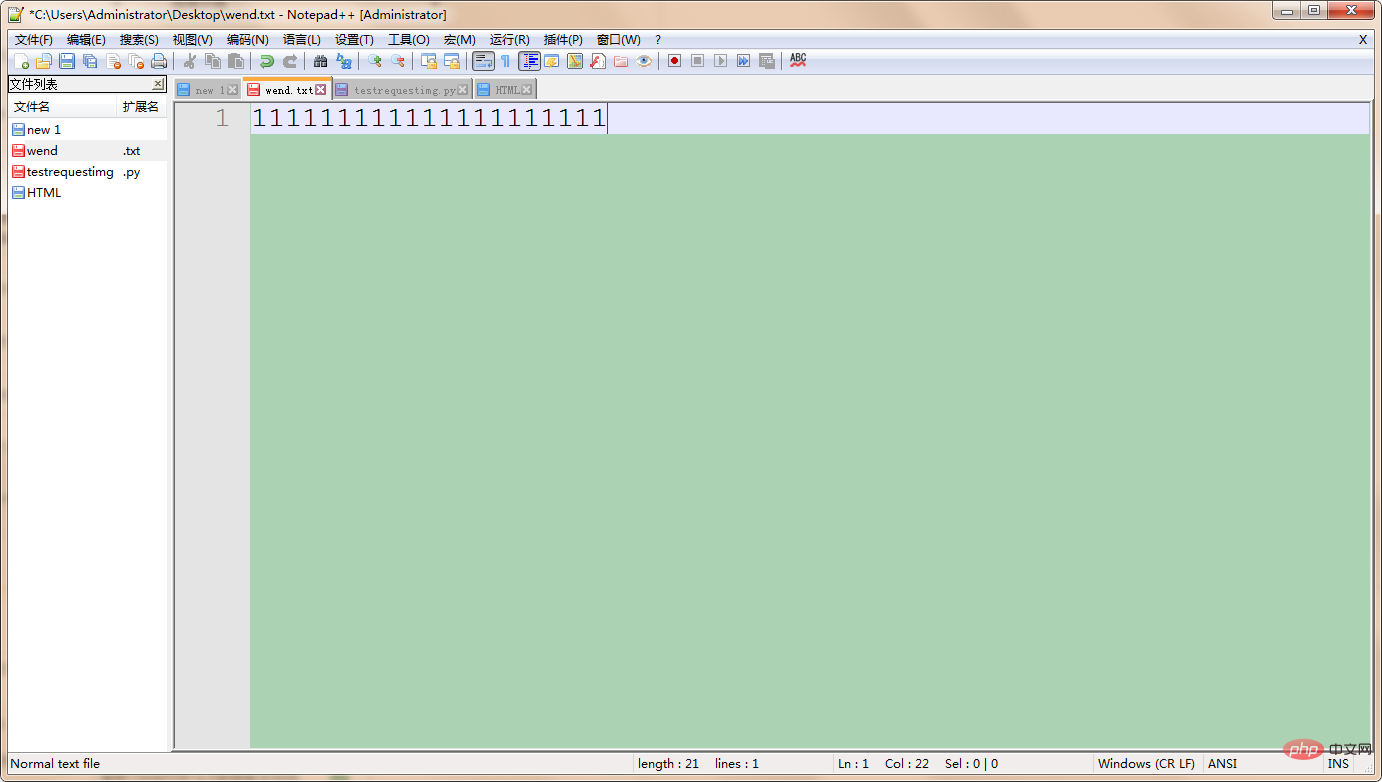This screenshot has width=1382, height=782.
Task: Open the Document Map toolbar icon
Action: coord(575,61)
